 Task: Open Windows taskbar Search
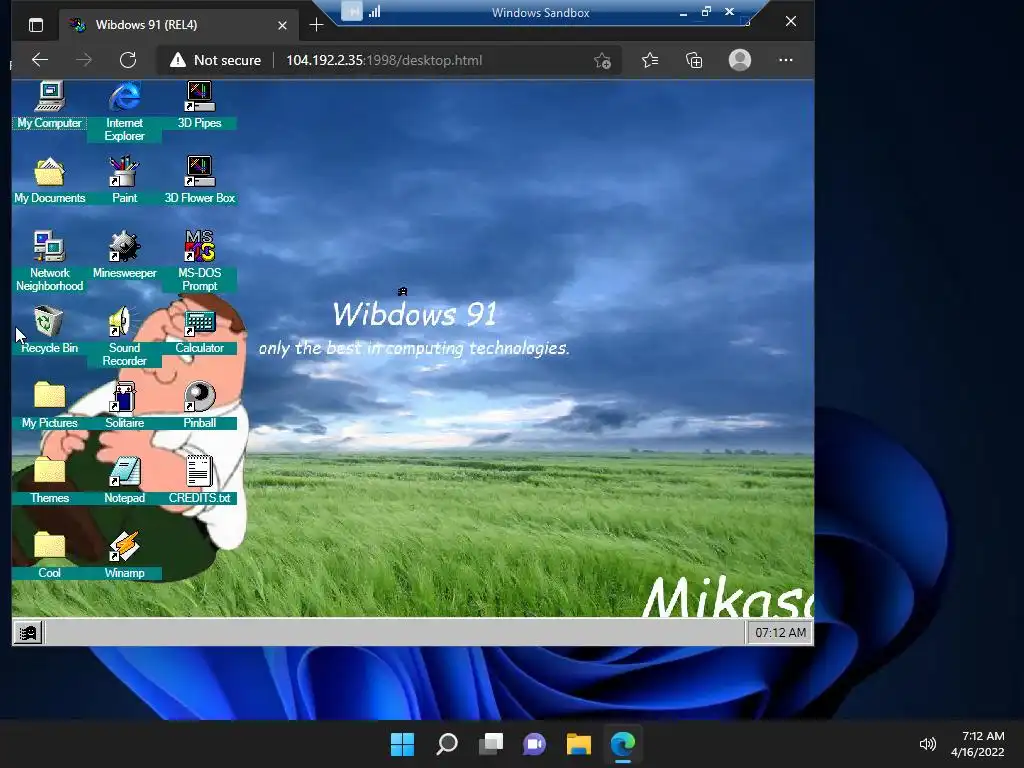pyautogui.click(x=447, y=744)
